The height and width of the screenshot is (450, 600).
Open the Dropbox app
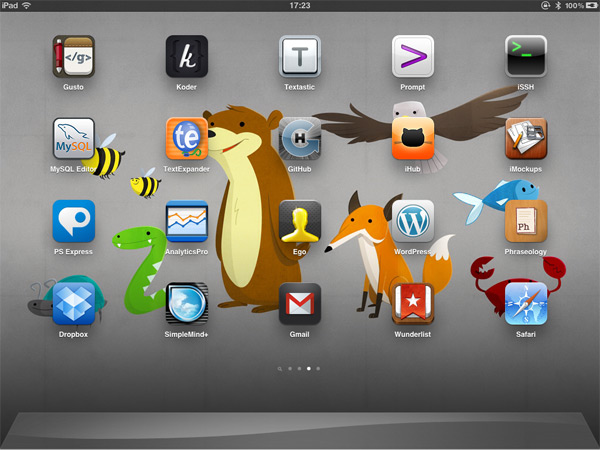coord(73,304)
